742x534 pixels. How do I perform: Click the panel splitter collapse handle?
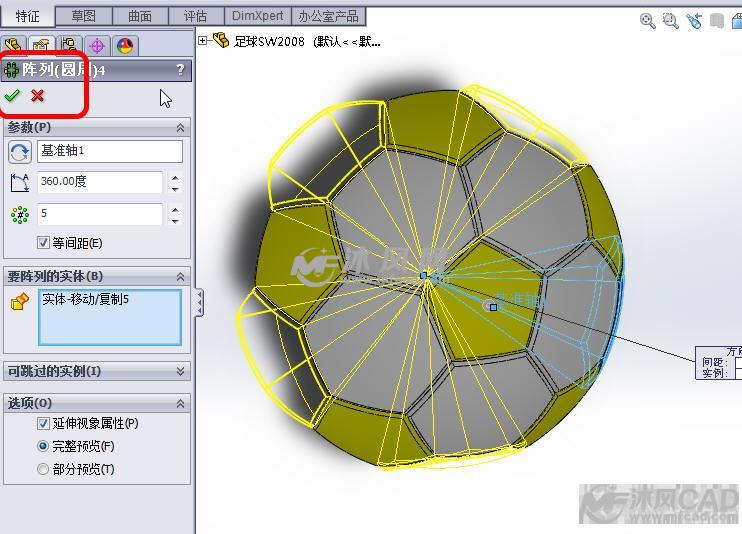199,303
